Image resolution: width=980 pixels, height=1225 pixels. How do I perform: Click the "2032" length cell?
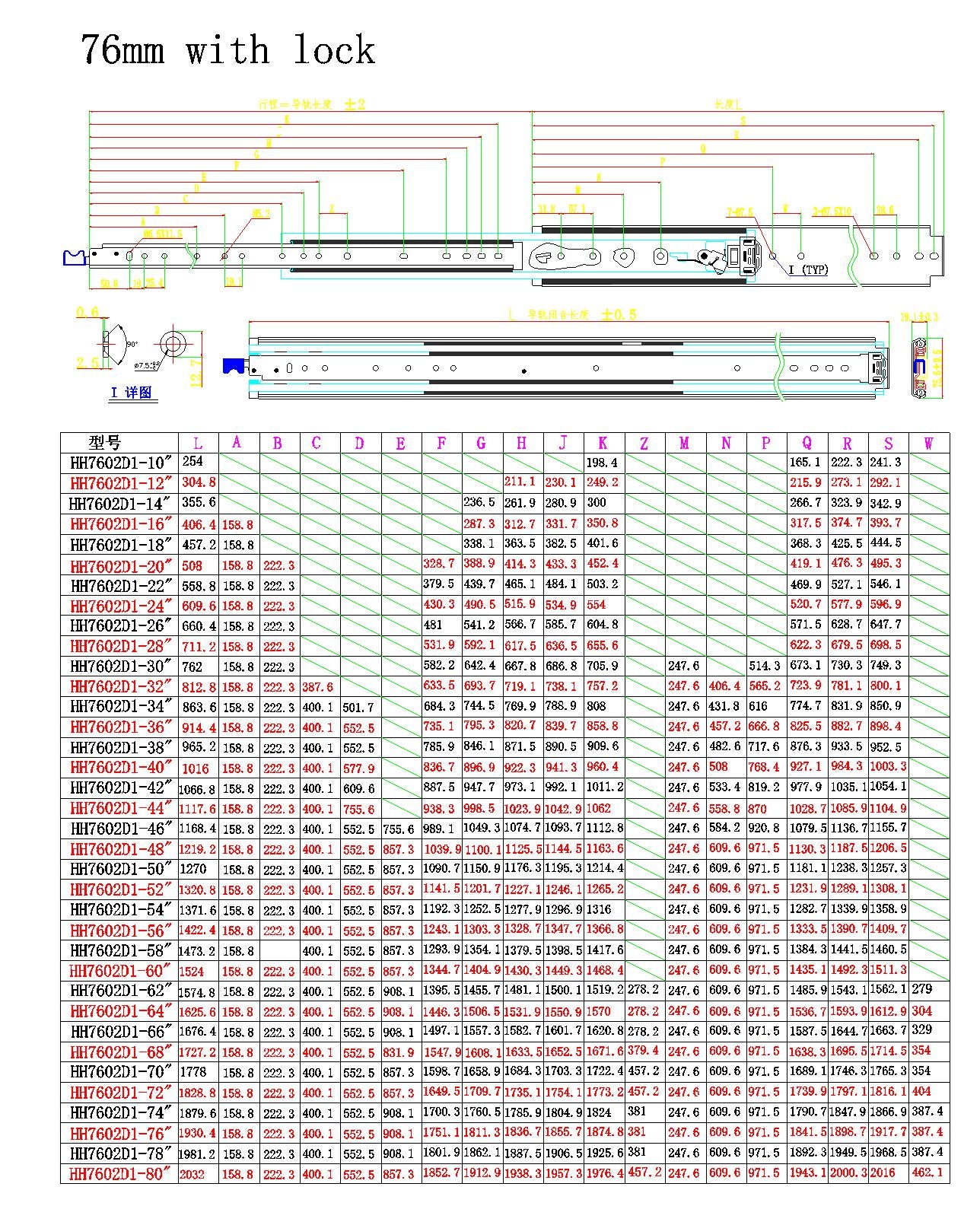(192, 1174)
